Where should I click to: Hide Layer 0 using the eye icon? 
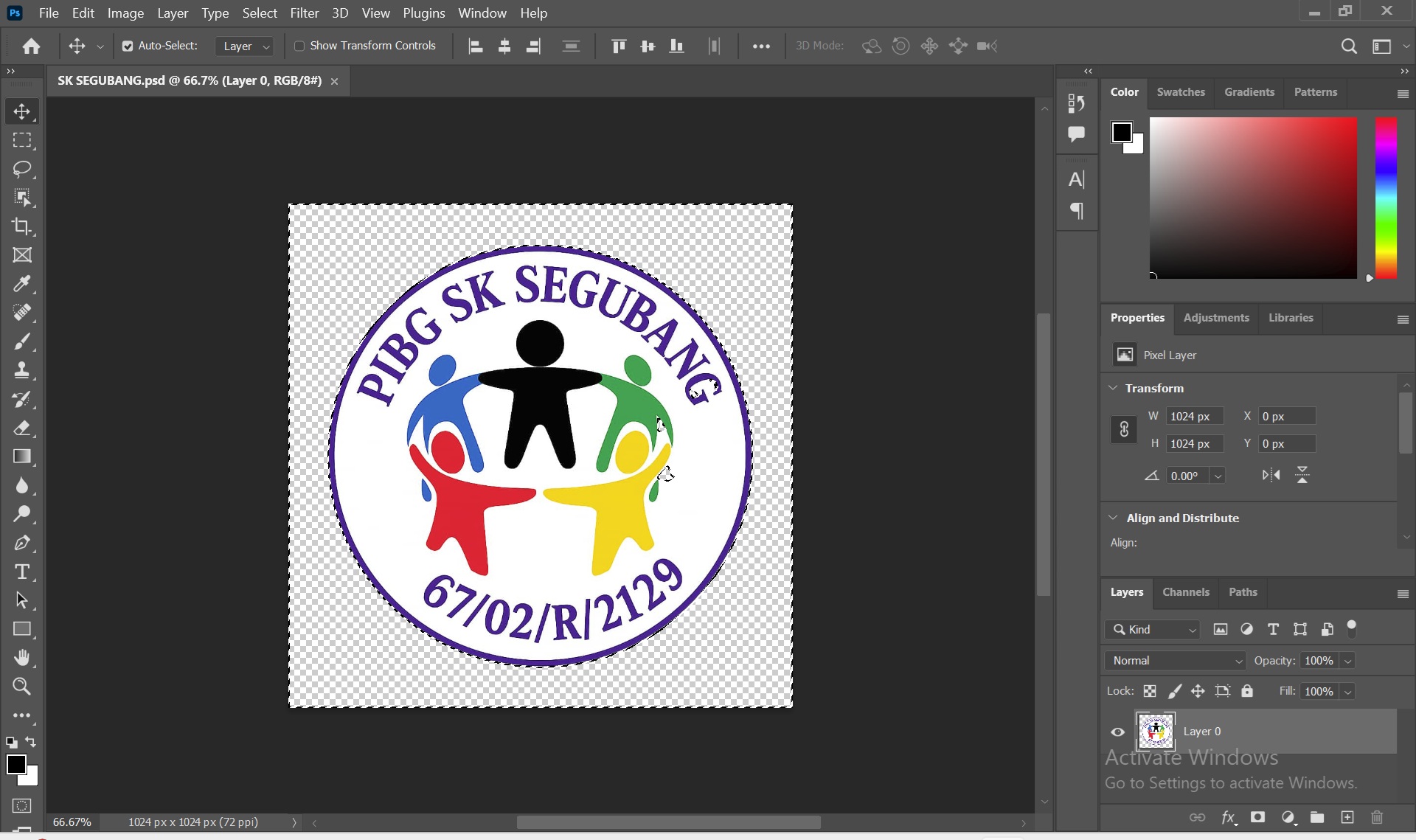pyautogui.click(x=1118, y=732)
